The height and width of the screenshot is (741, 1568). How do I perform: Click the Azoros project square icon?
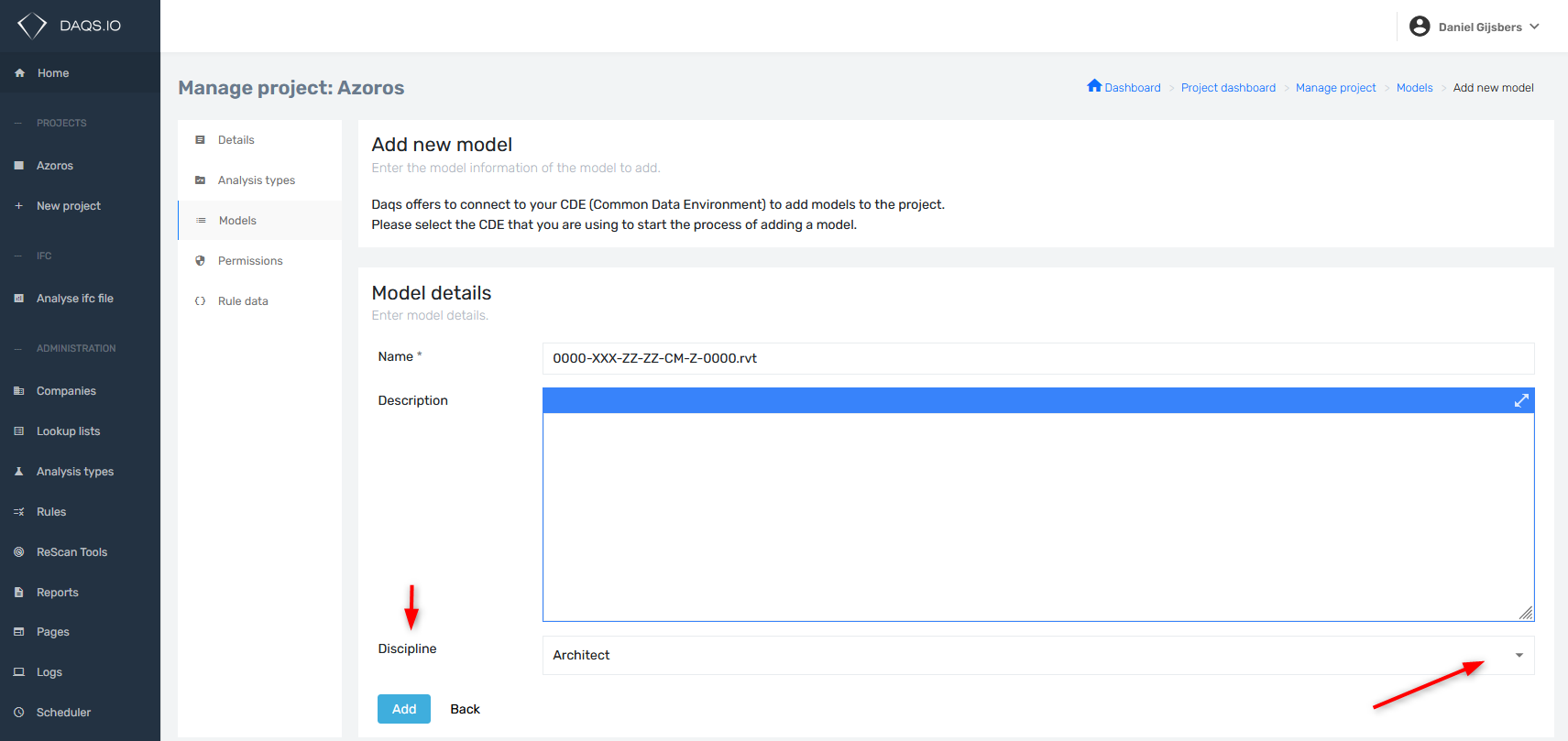19,166
